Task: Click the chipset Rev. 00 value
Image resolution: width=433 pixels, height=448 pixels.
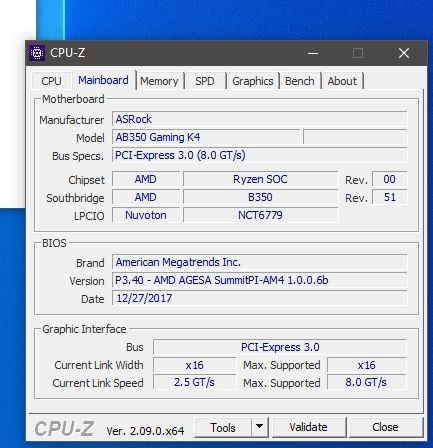Action: tap(389, 179)
